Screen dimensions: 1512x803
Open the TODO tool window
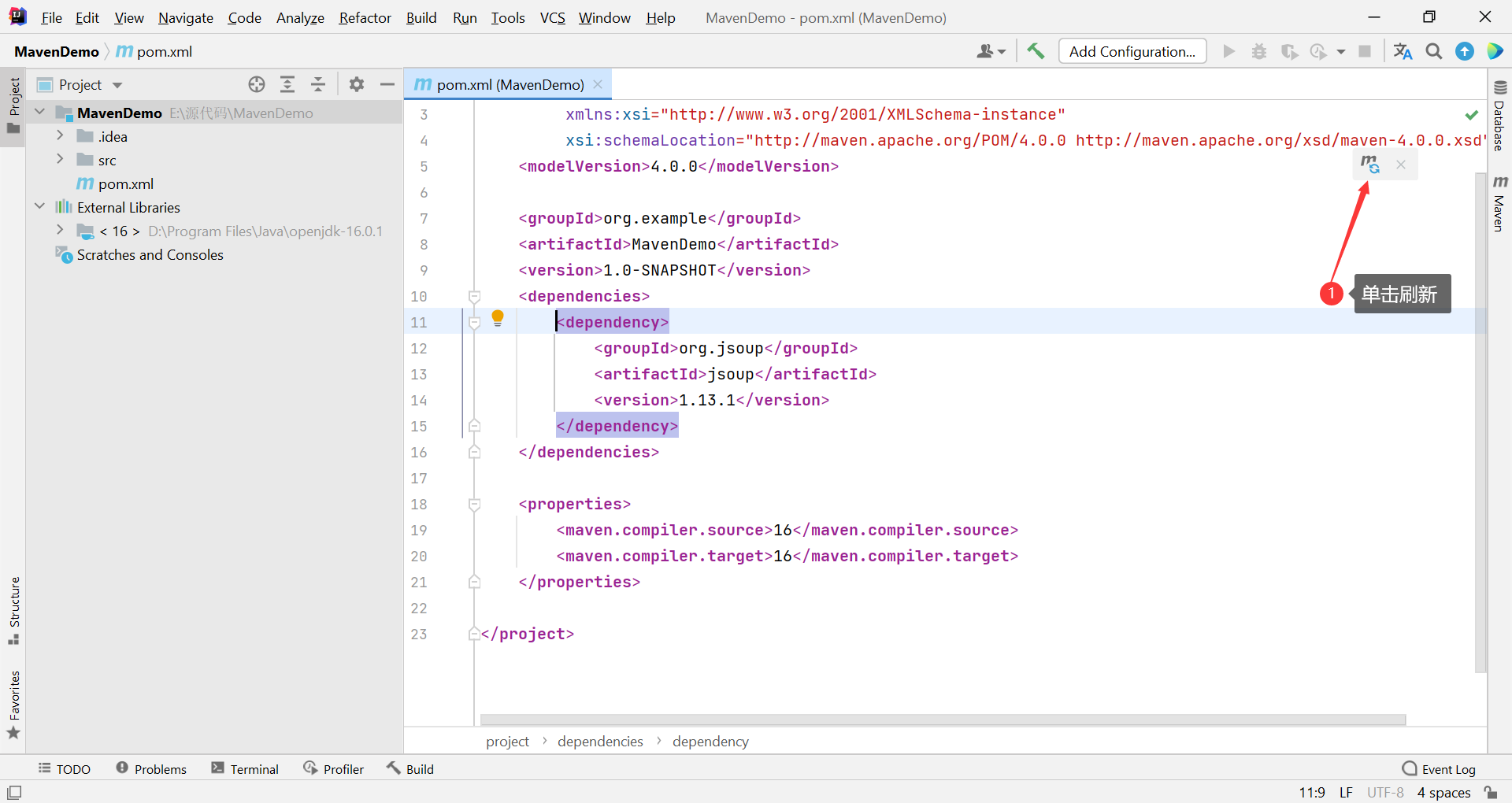[65, 769]
